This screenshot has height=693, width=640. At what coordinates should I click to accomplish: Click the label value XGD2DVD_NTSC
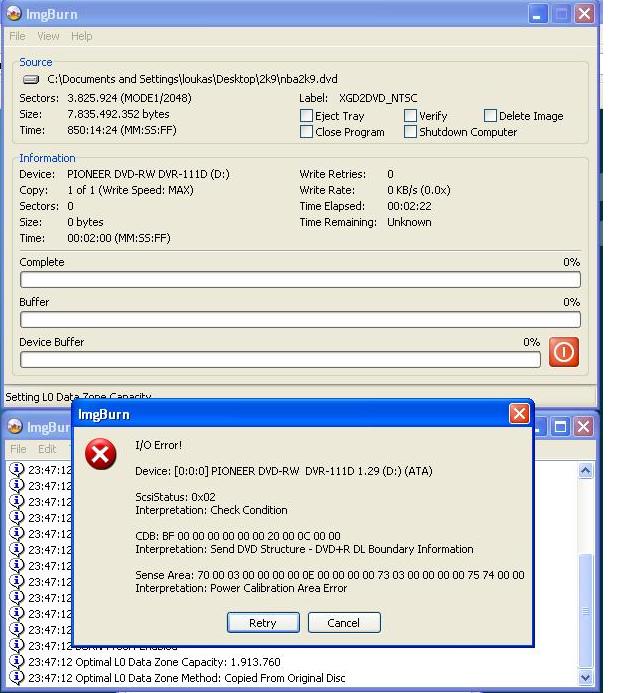pyautogui.click(x=378, y=98)
